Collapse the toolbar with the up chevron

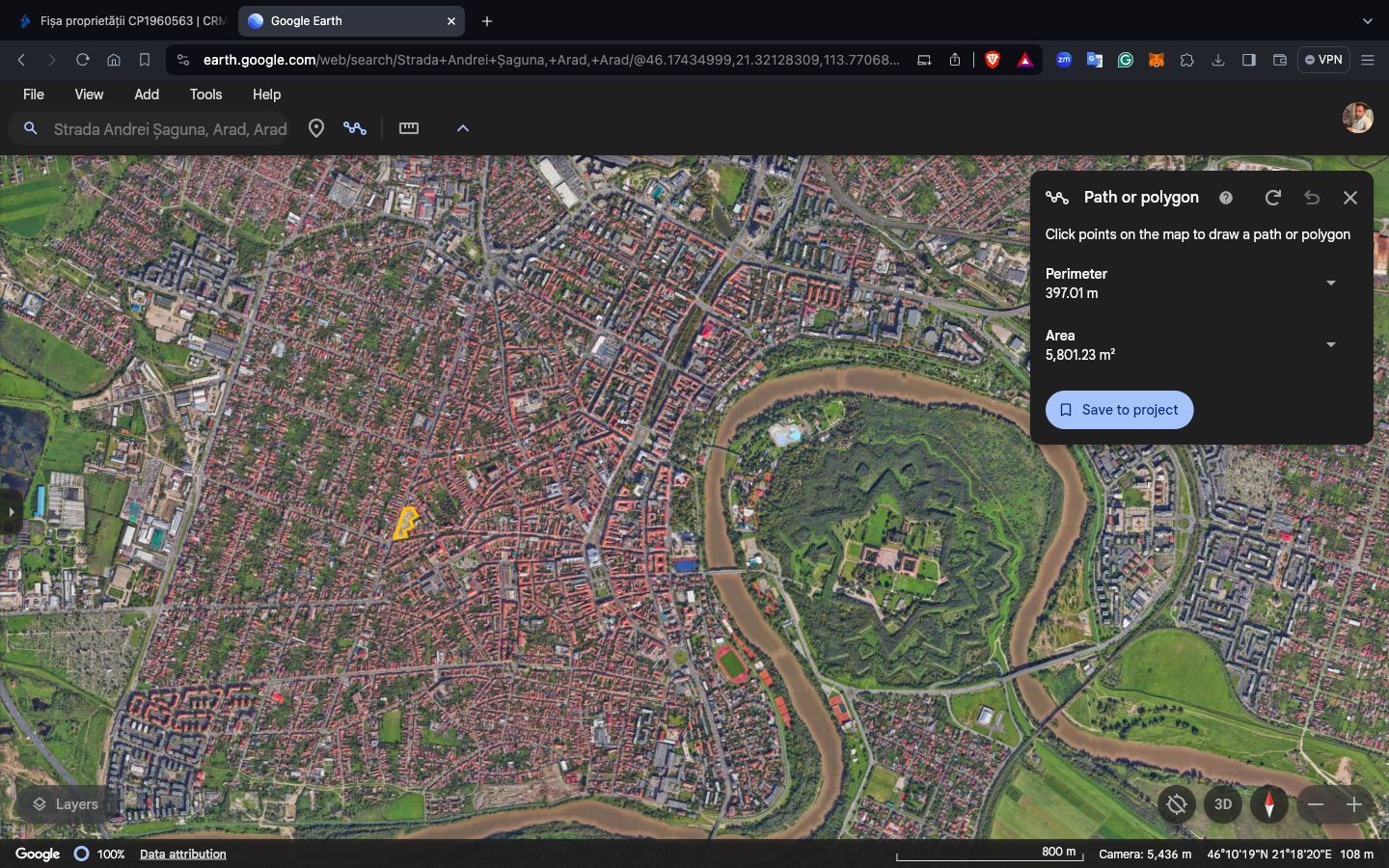pos(463,128)
